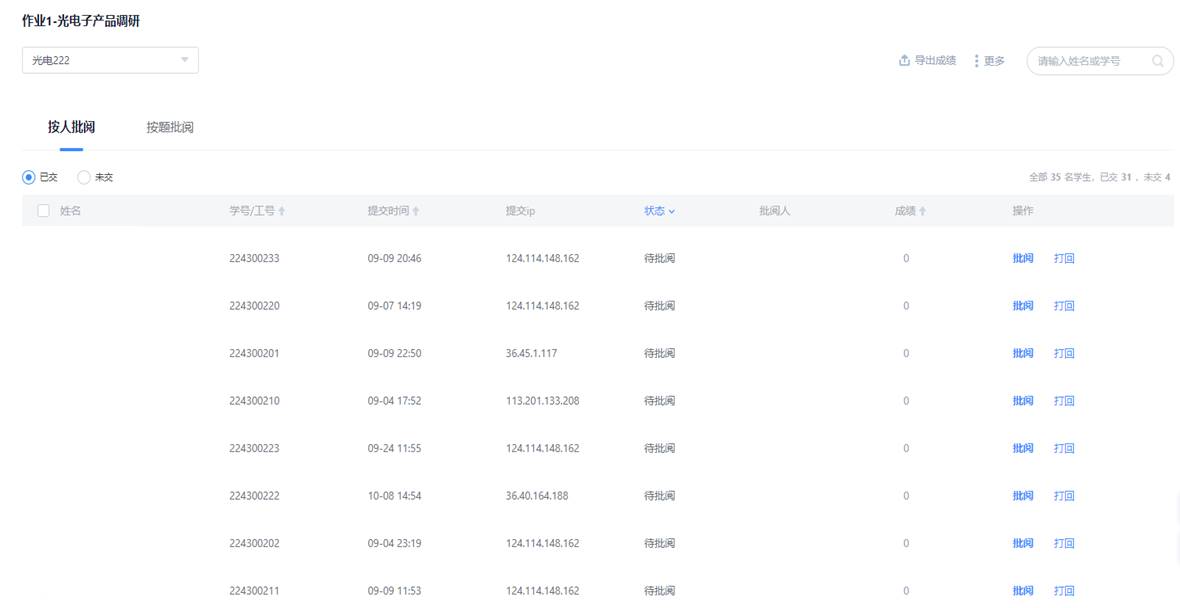
Task: Open the 光电222 class dropdown
Action: (x=110, y=60)
